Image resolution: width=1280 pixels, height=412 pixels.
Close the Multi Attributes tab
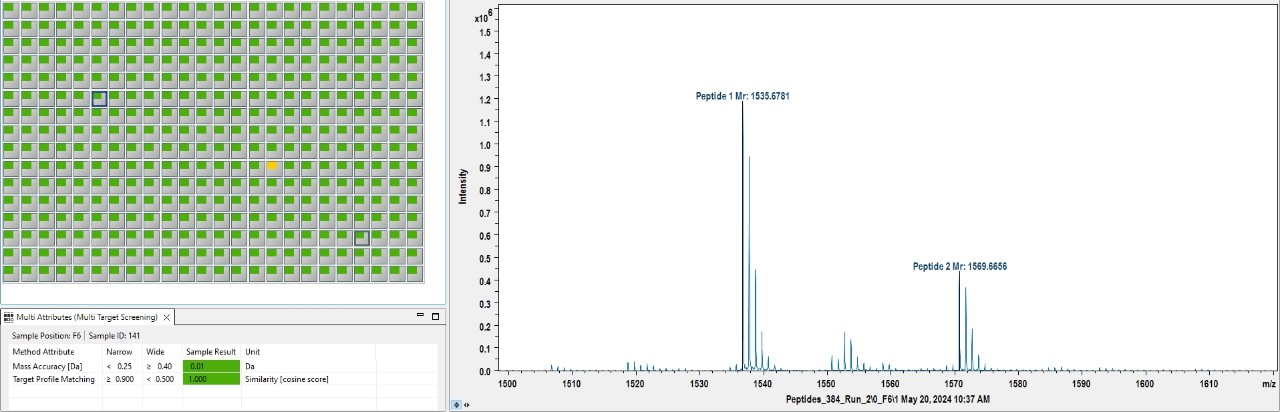point(168,317)
